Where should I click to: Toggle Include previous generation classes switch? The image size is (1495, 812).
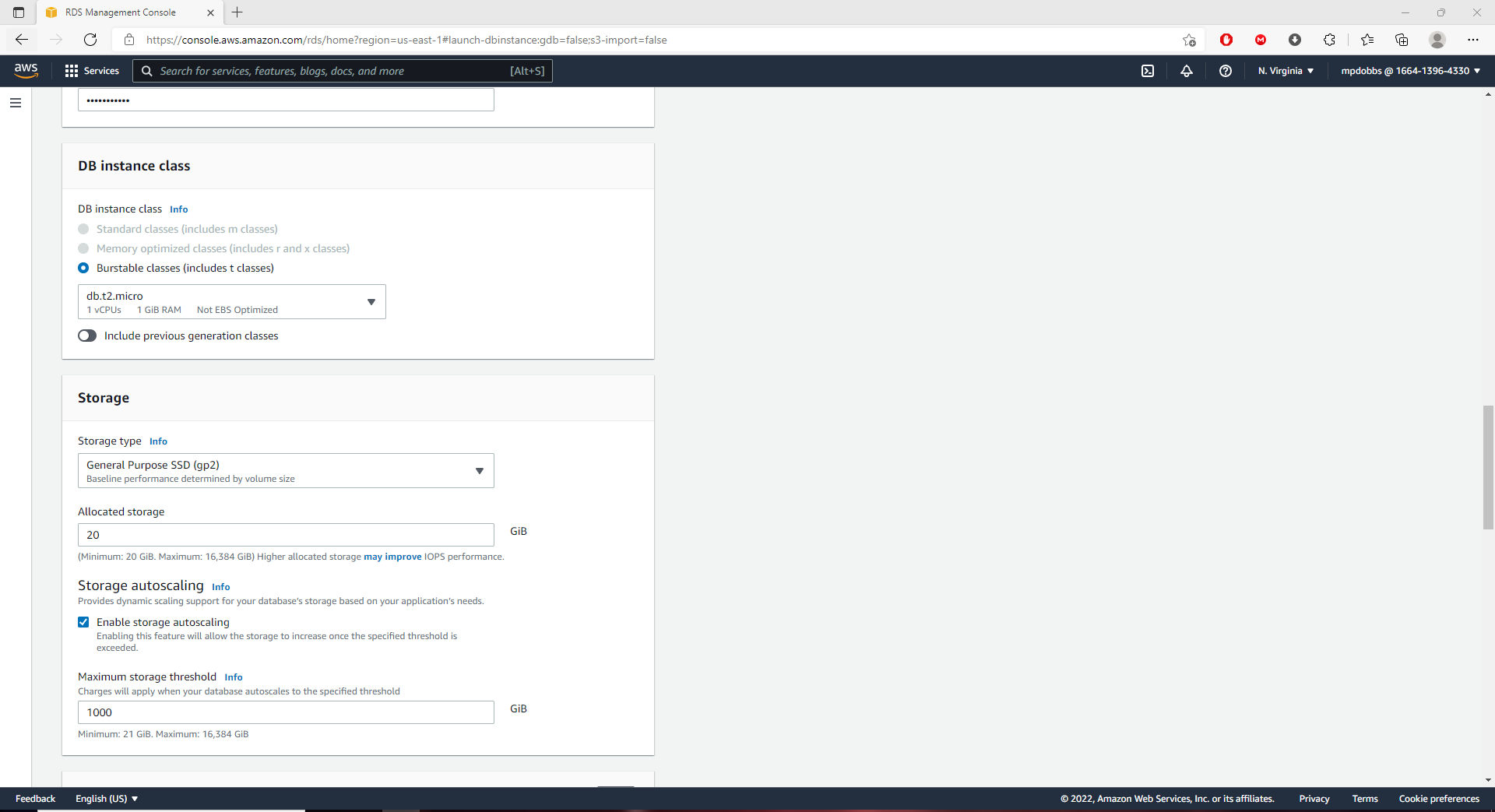pyautogui.click(x=87, y=336)
